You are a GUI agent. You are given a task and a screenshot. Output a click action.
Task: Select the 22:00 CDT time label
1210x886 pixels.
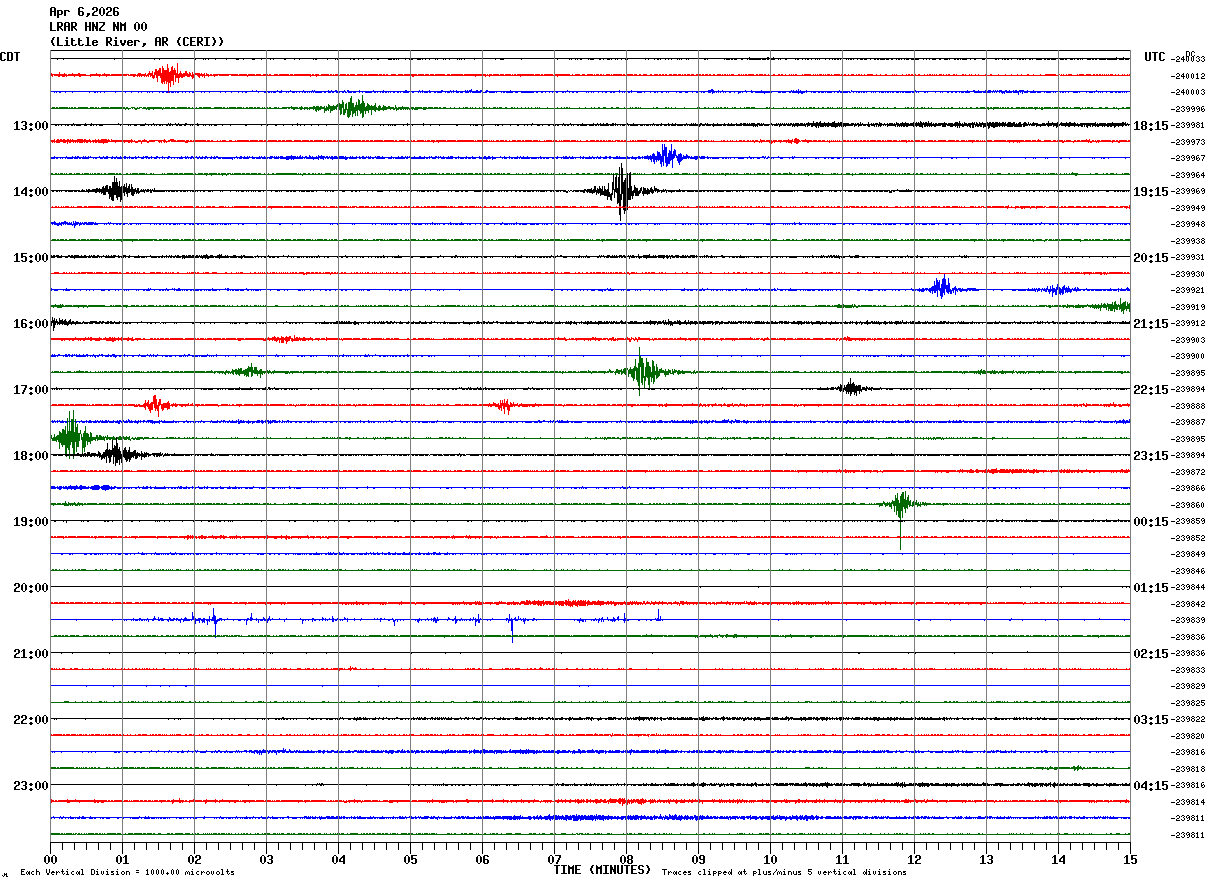click(x=31, y=720)
